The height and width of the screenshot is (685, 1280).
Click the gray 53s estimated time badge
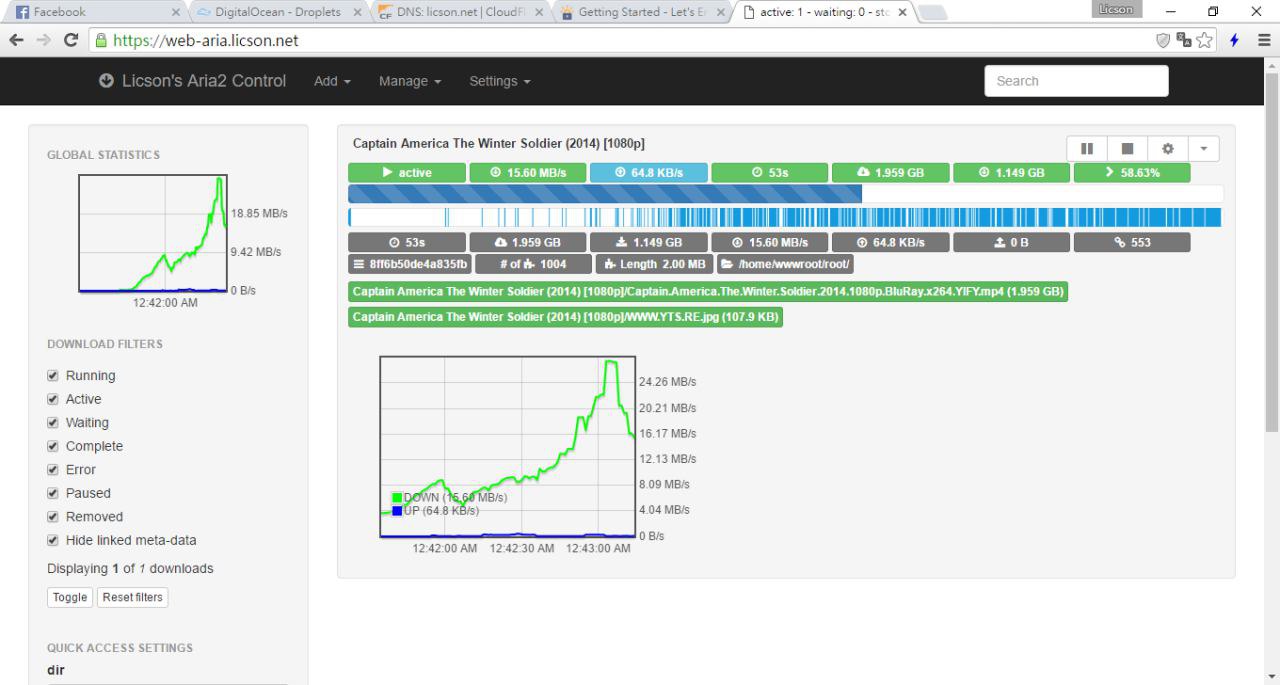click(x=407, y=242)
